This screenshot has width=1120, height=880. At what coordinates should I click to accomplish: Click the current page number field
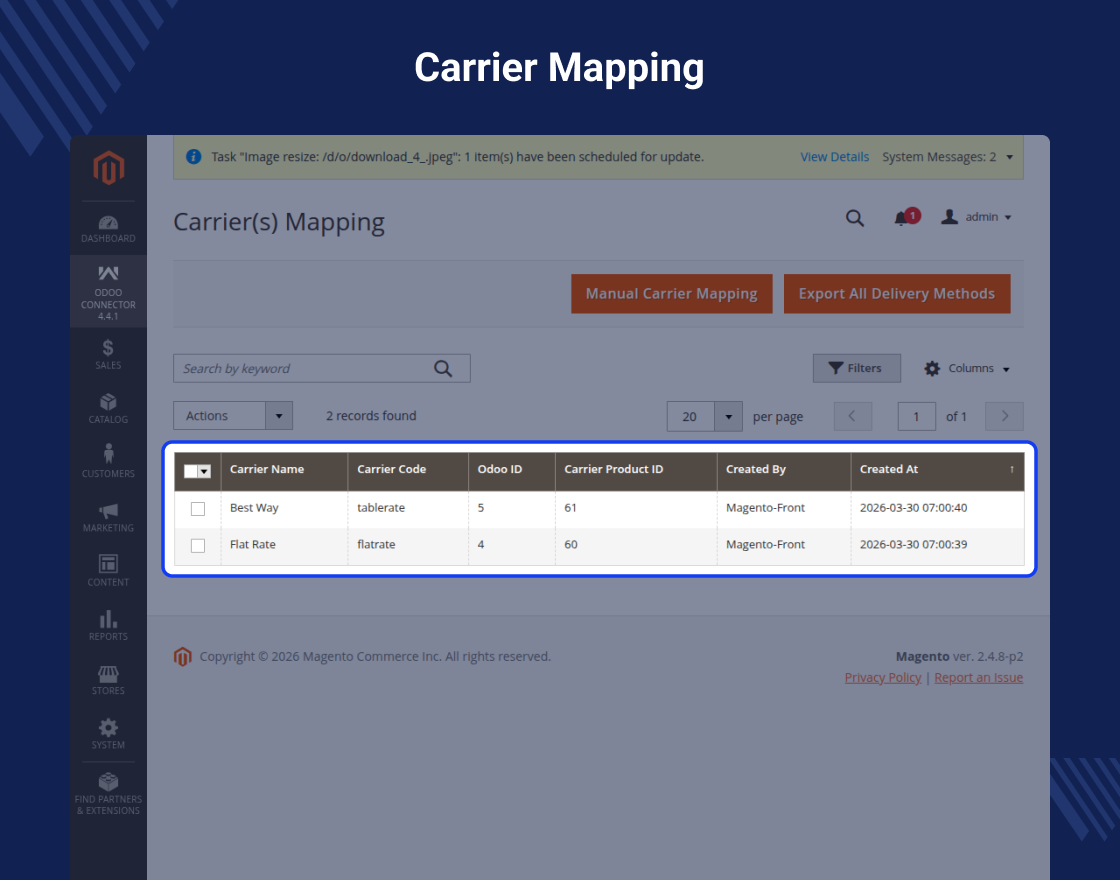click(x=916, y=416)
